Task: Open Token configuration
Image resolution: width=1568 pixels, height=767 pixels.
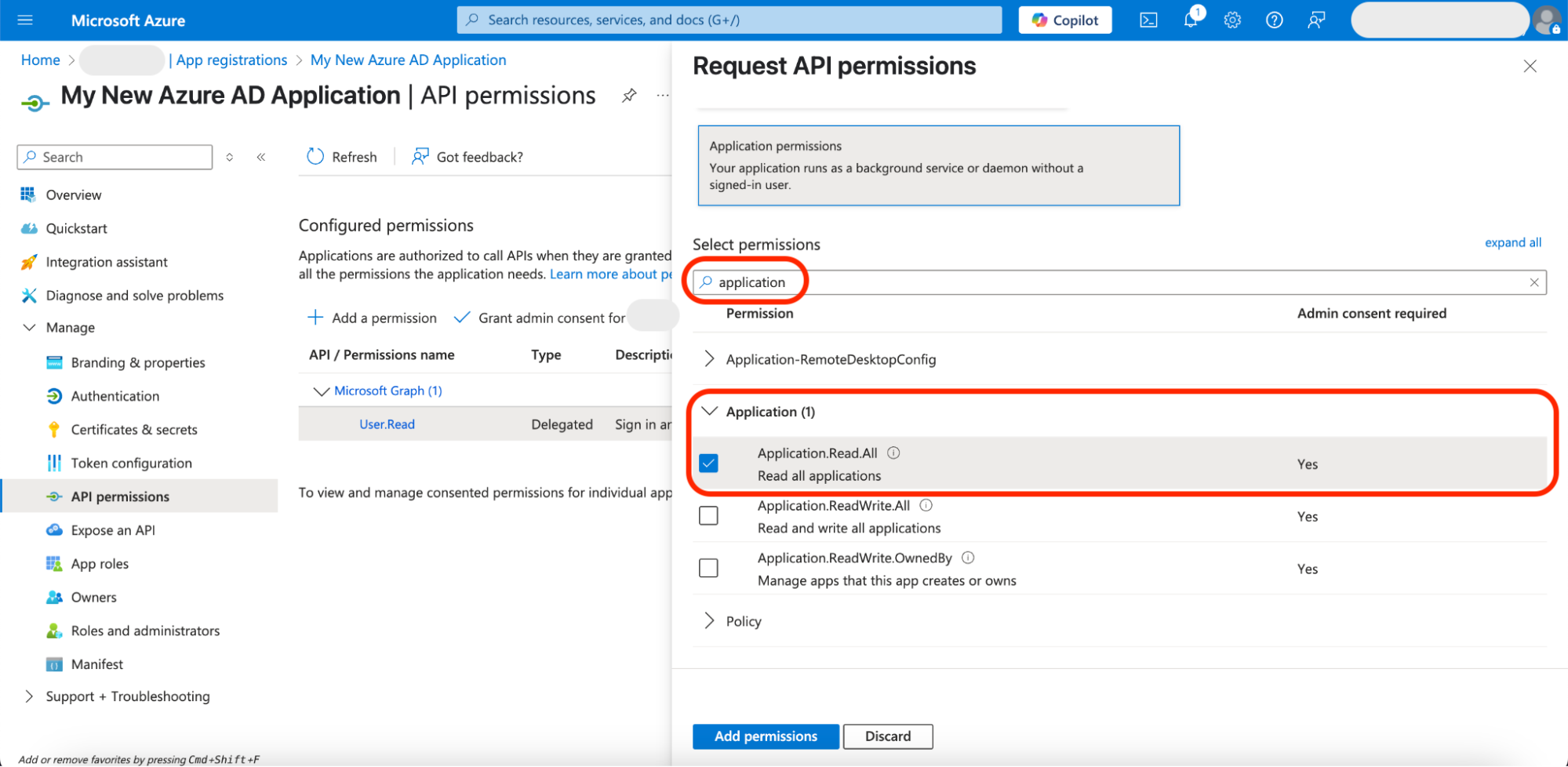Action: coord(131,463)
